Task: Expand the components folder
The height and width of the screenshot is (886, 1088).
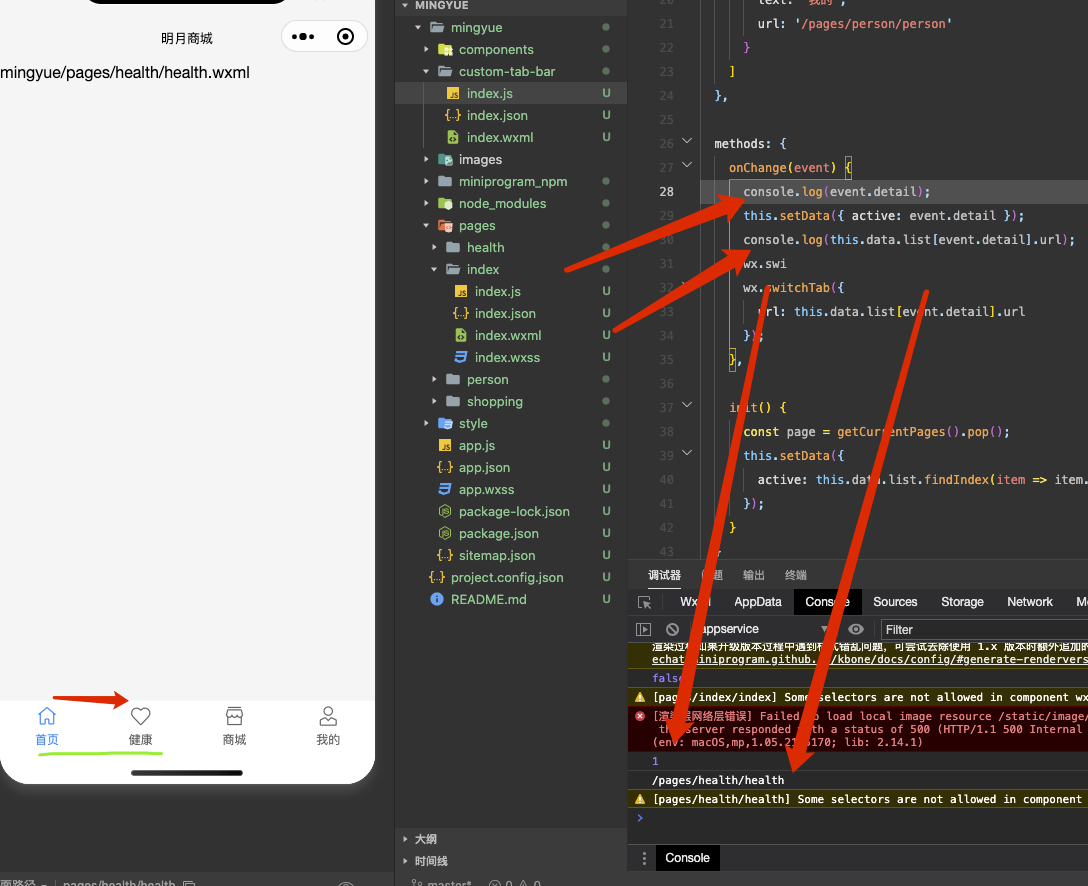Action: (426, 49)
